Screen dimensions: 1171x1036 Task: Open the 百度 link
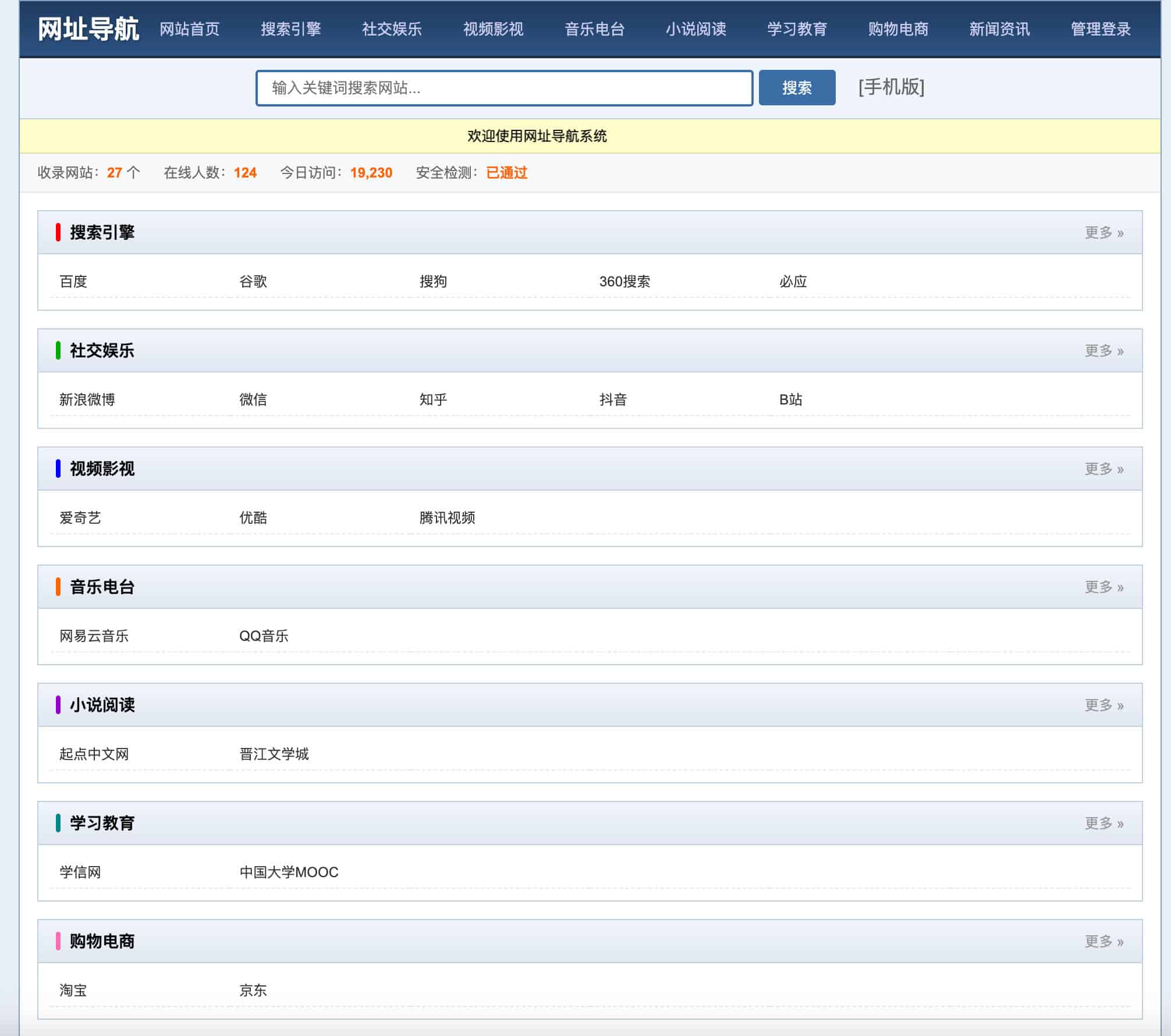pyautogui.click(x=73, y=282)
